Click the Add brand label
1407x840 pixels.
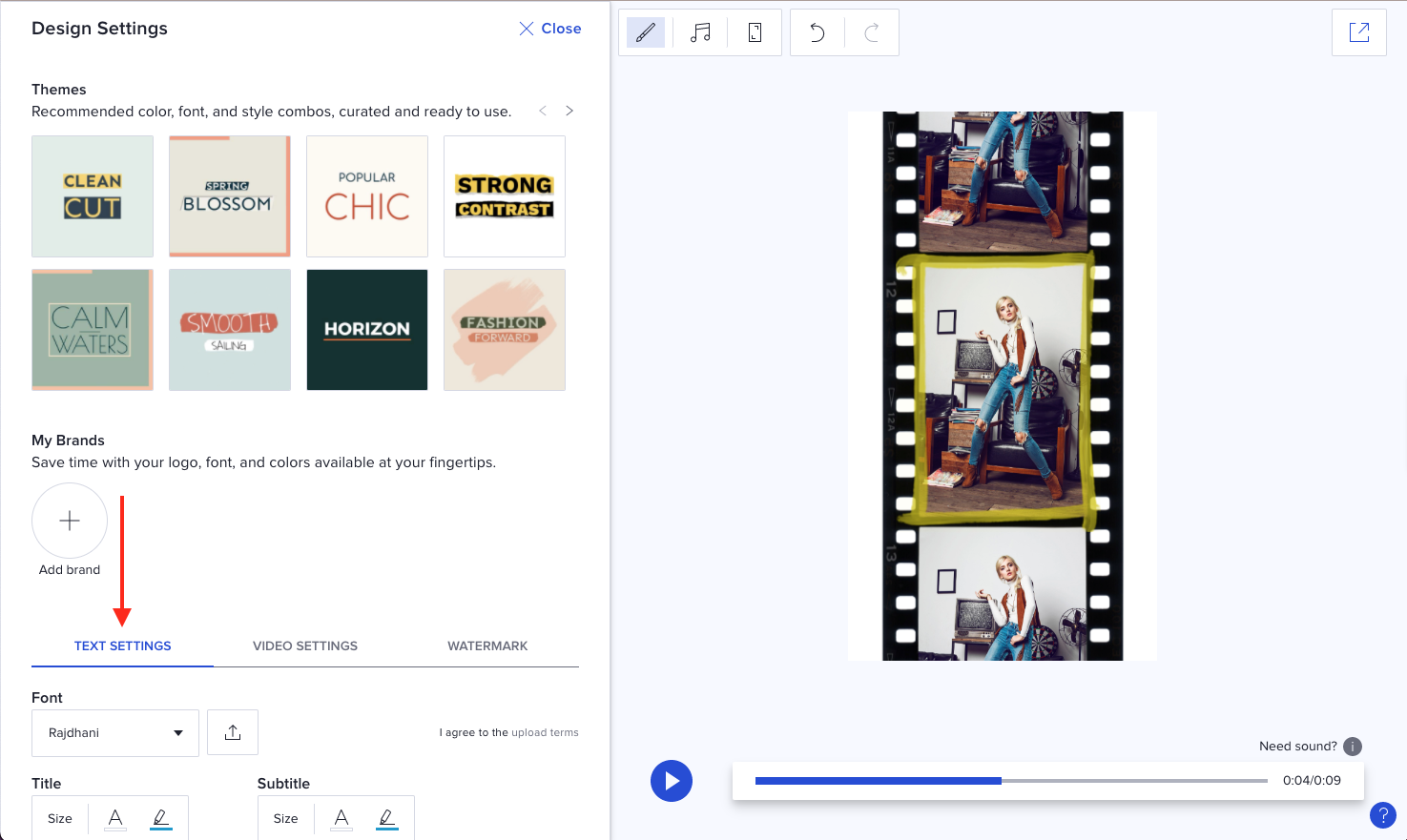70,569
